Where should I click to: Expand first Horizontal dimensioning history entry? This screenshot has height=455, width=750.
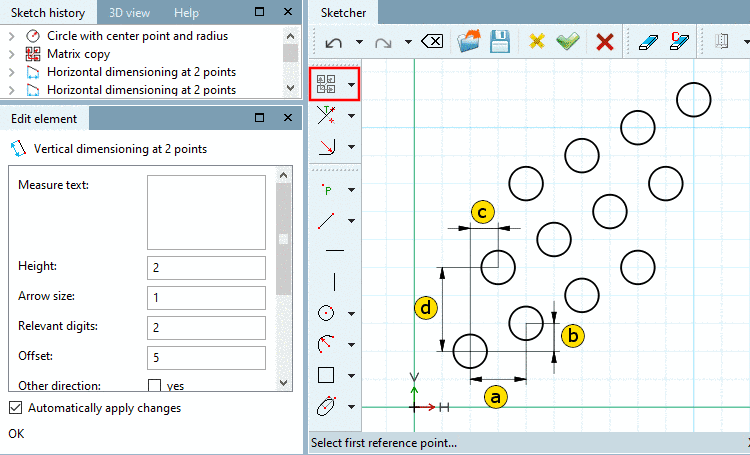point(12,72)
